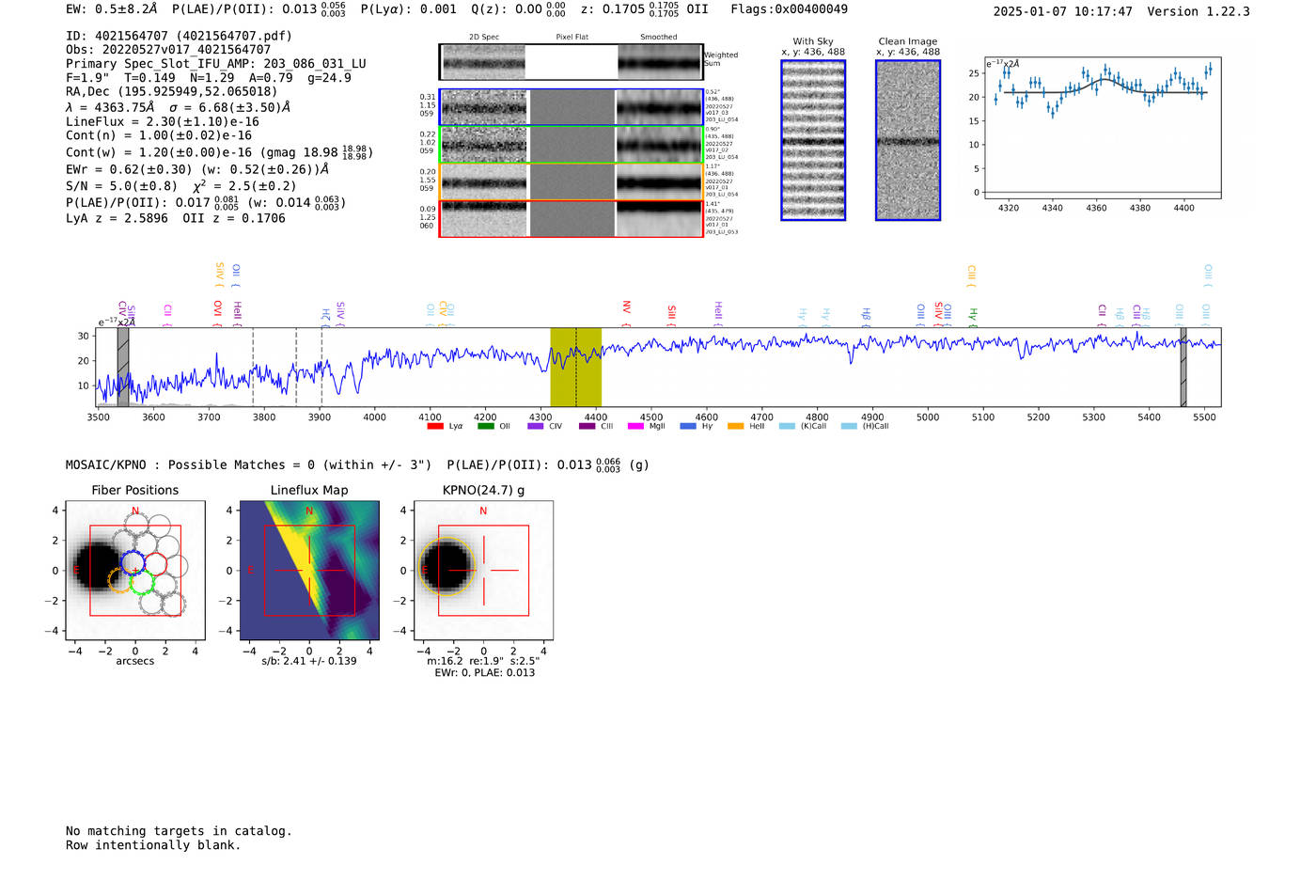Click the "OII z = 0.1706" text
The width and height of the screenshot is (1316, 896).
(234, 218)
